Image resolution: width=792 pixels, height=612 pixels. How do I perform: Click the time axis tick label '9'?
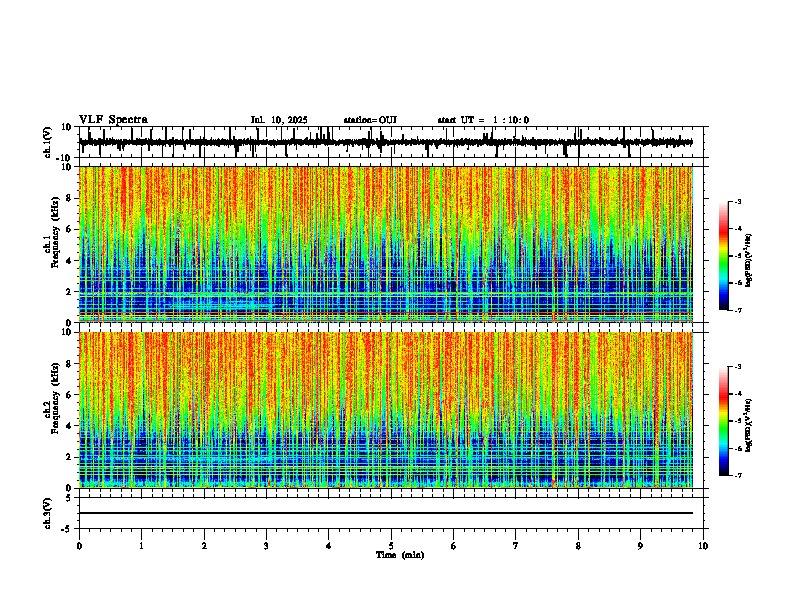(x=640, y=546)
